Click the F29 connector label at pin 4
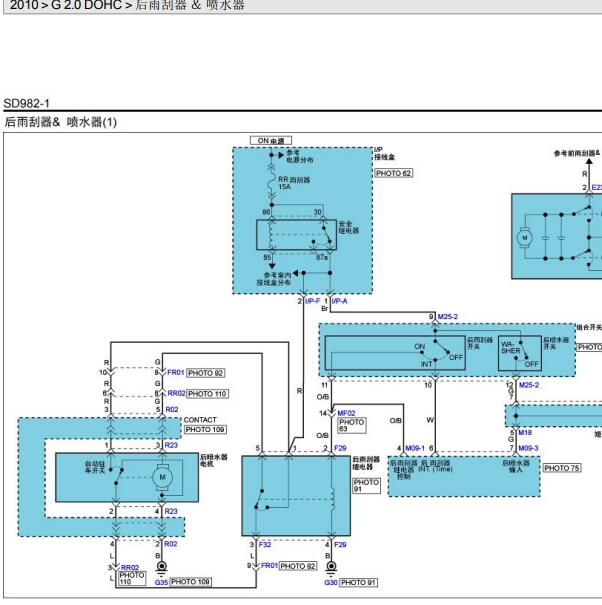The height and width of the screenshot is (605, 602). [340, 545]
